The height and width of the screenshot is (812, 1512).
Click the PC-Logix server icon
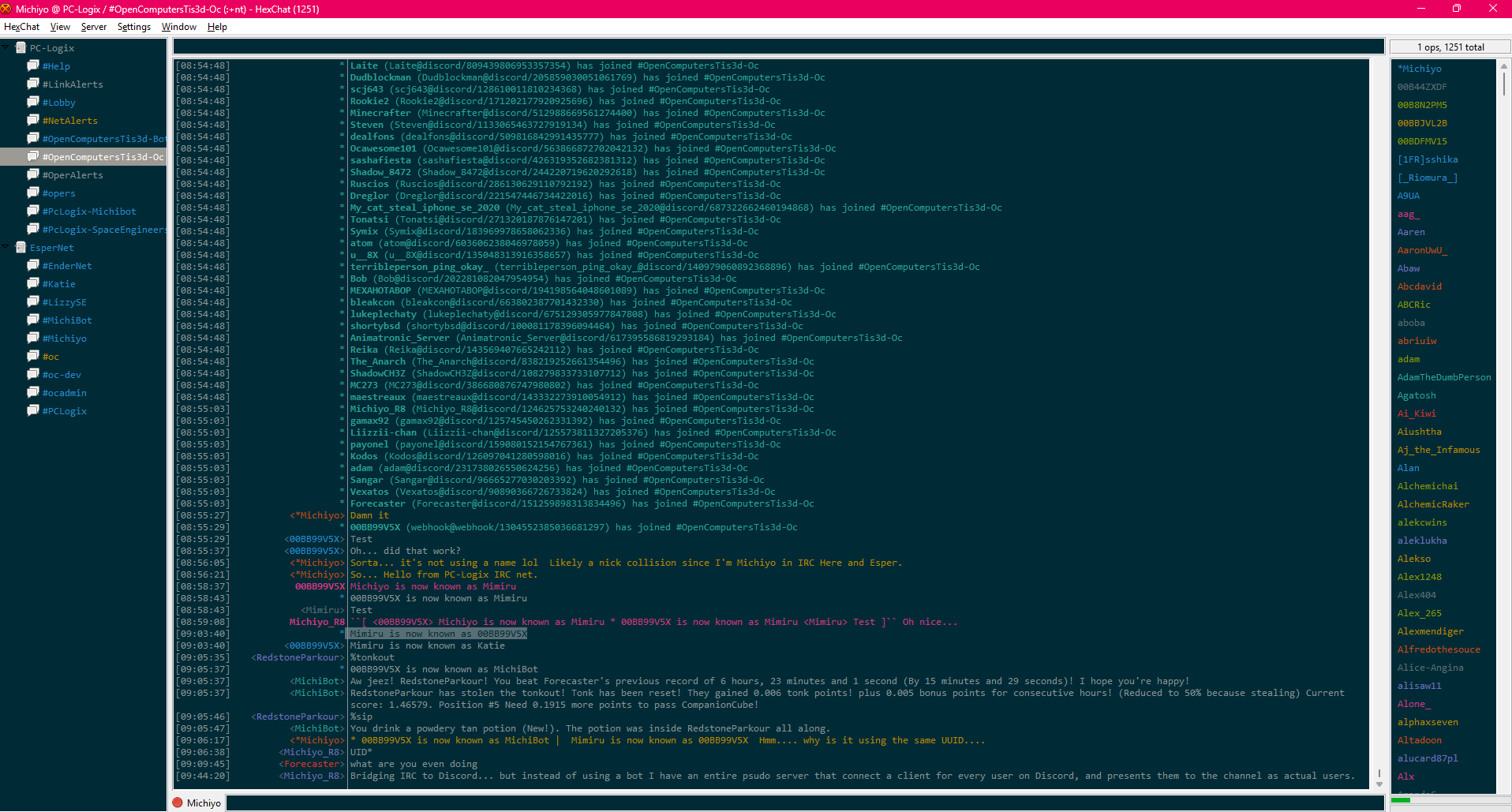click(x=21, y=47)
